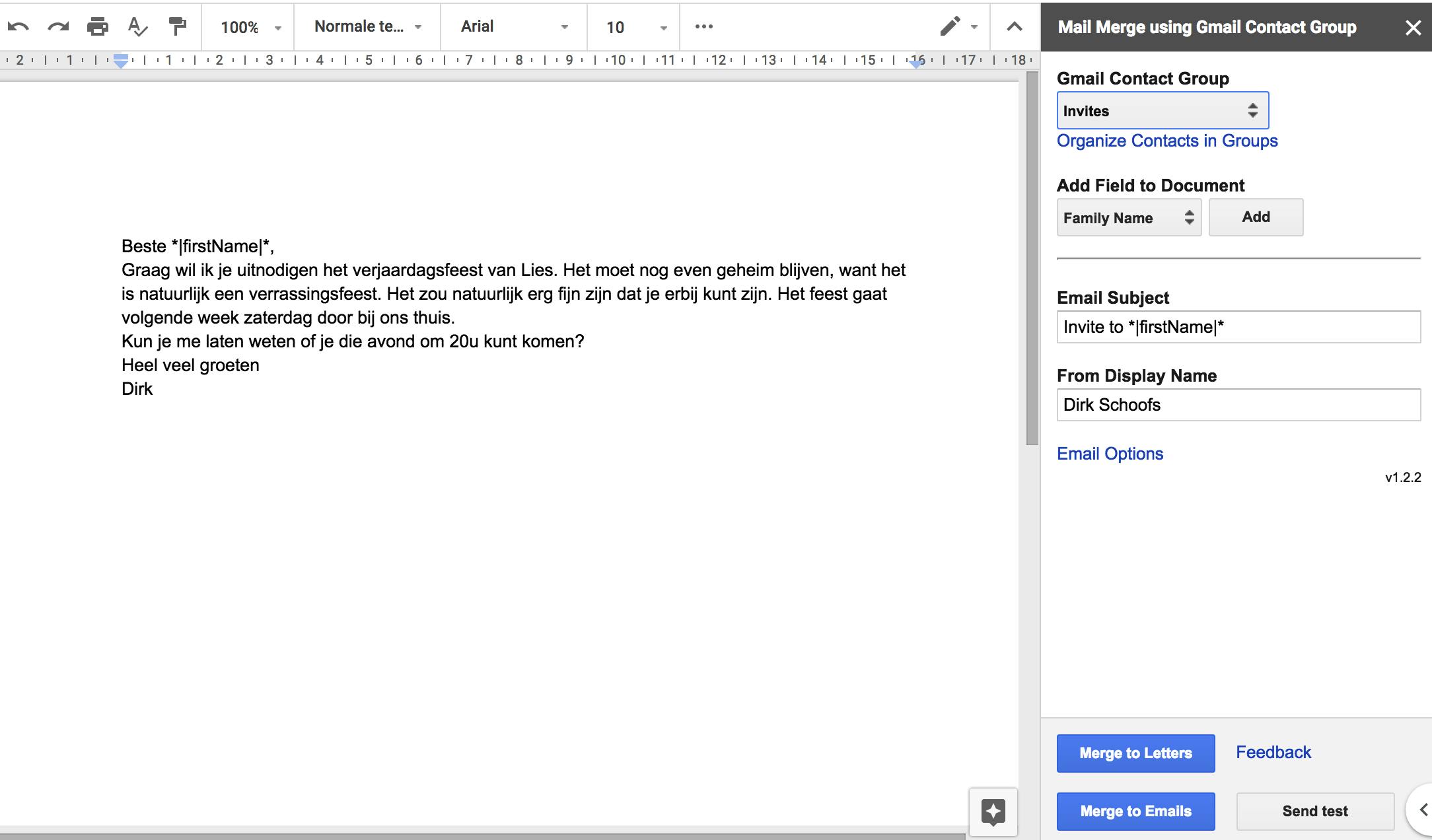
Task: Click the pencil editing mode icon
Action: (x=950, y=26)
